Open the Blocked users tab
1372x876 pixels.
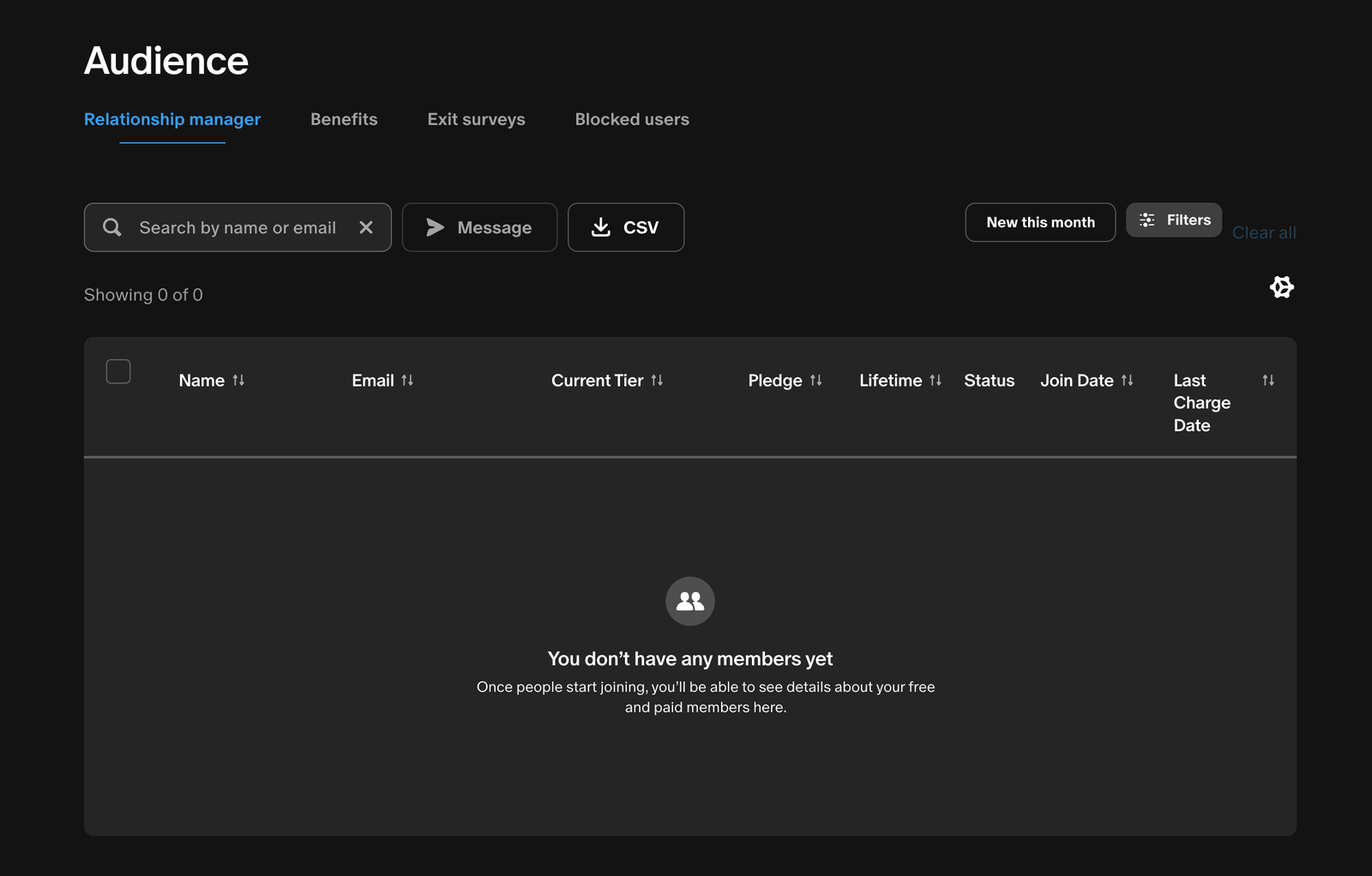632,119
